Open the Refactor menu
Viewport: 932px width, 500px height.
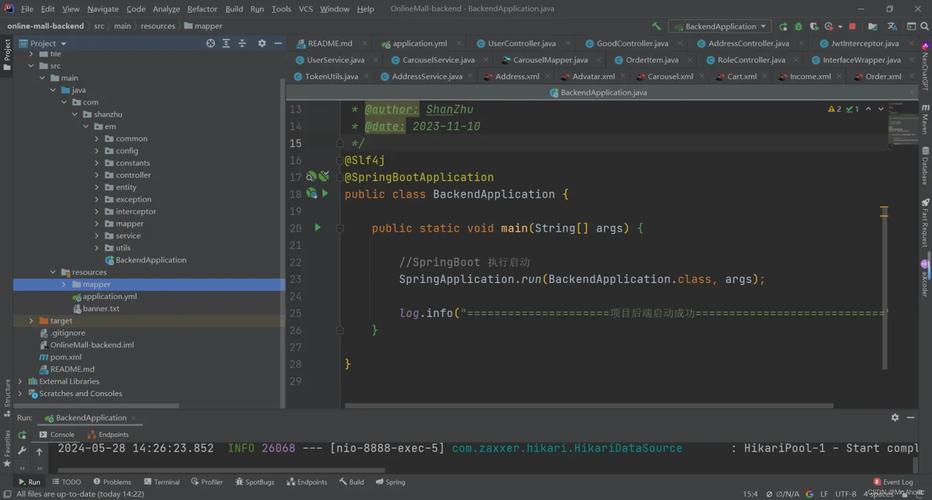202,9
